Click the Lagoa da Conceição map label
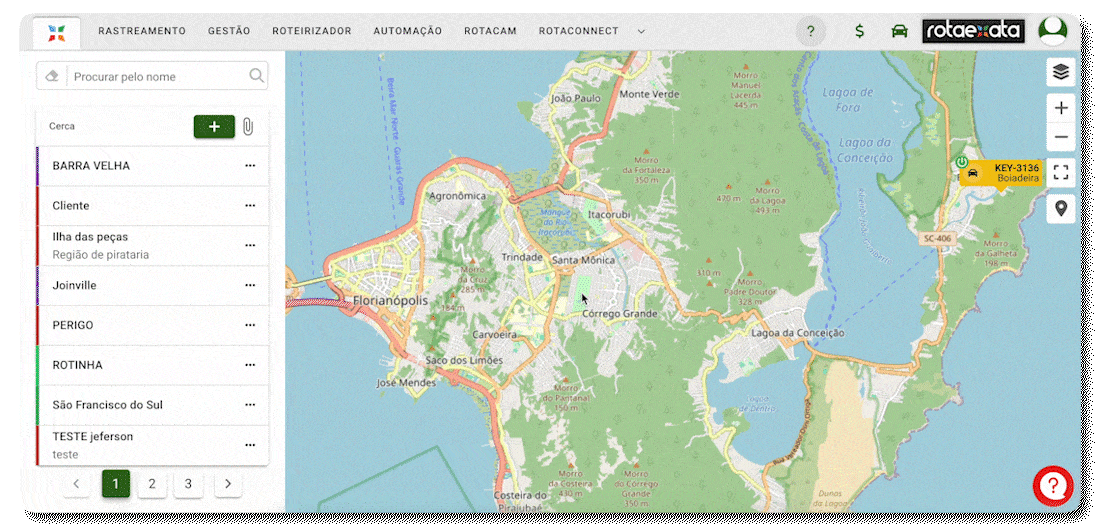 (x=798, y=333)
